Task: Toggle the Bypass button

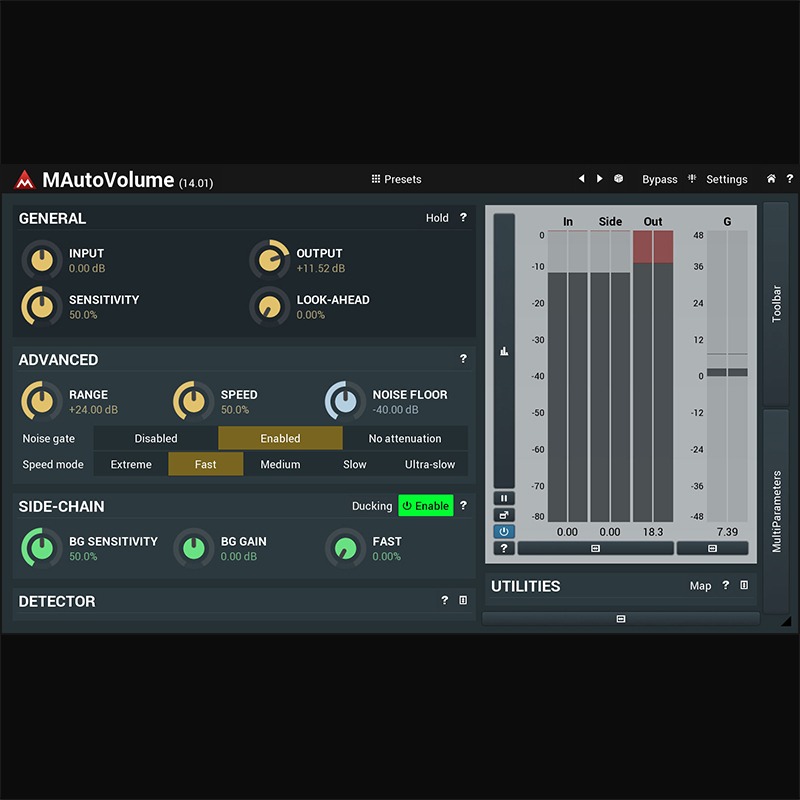Action: coord(659,180)
